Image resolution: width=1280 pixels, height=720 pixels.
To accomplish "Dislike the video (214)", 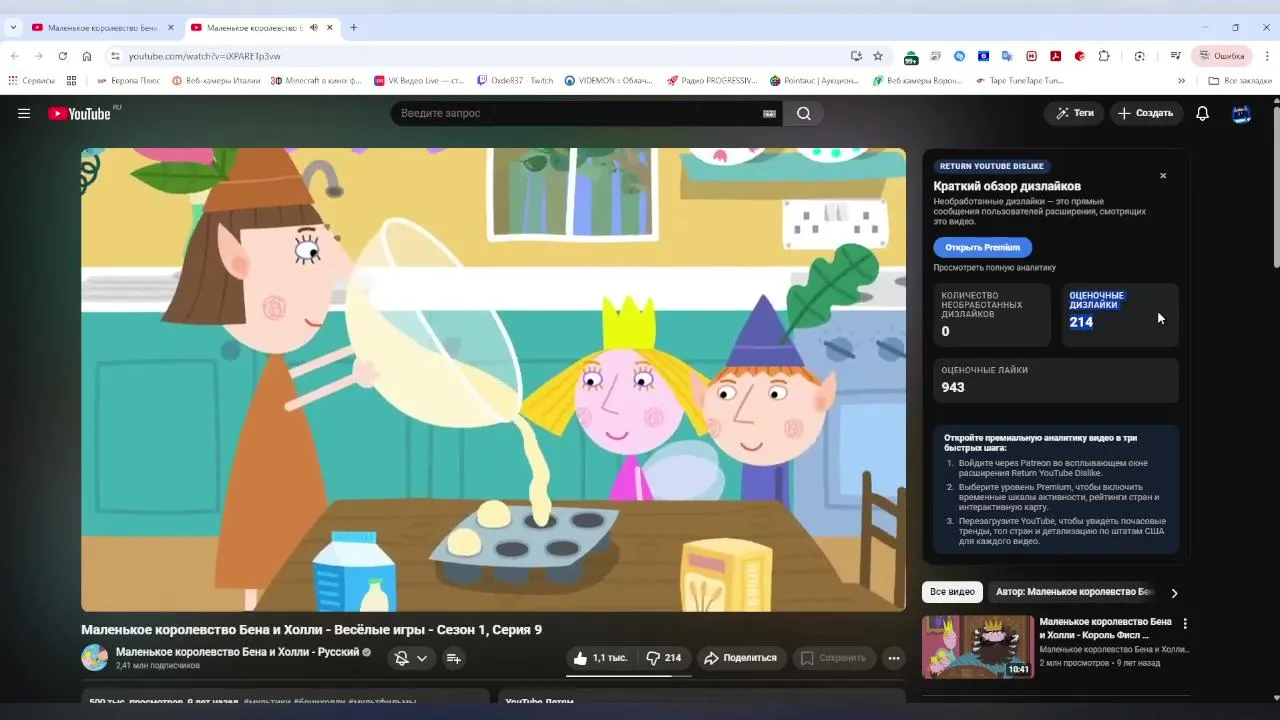I will (664, 658).
